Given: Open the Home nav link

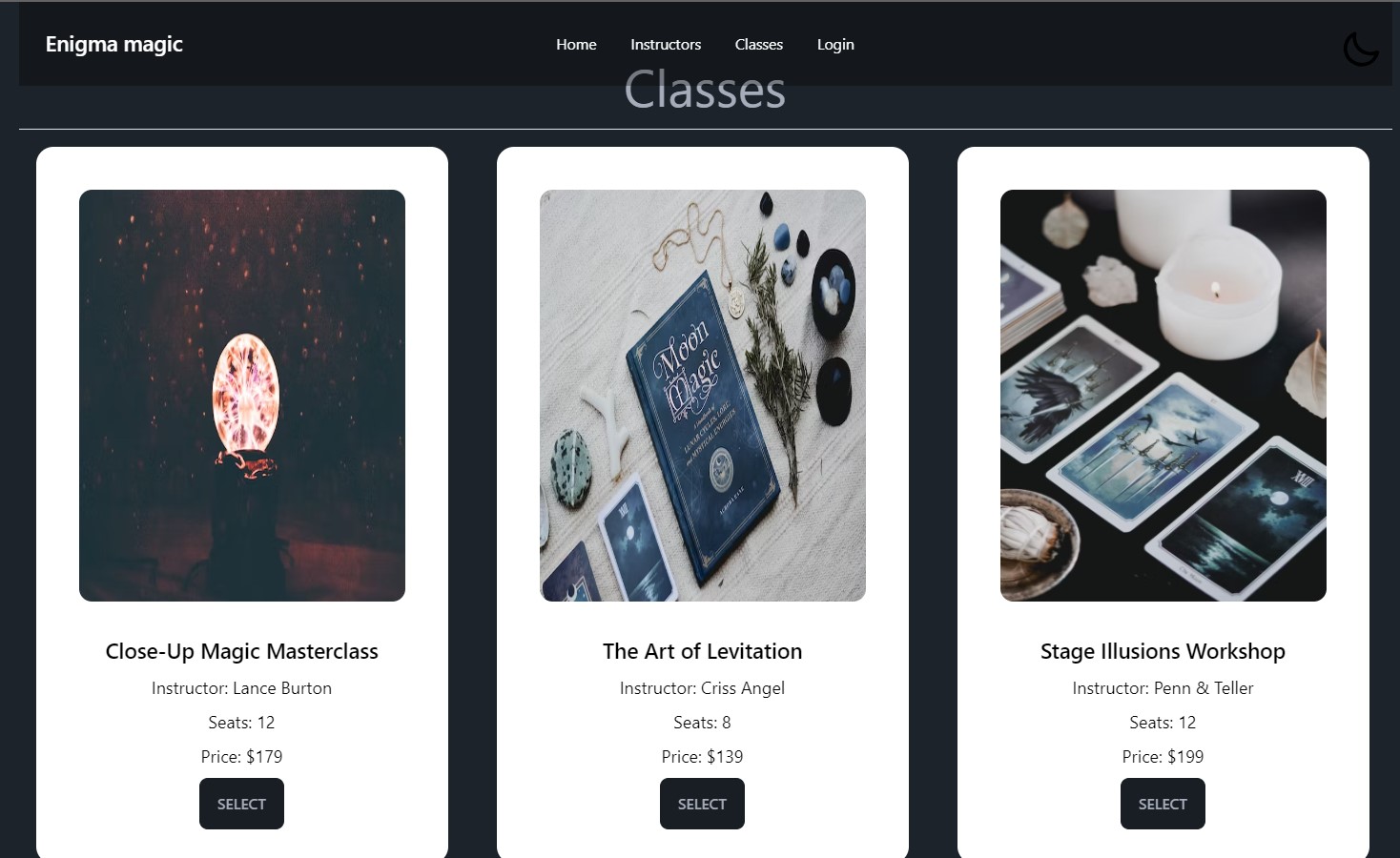Looking at the screenshot, I should point(576,45).
